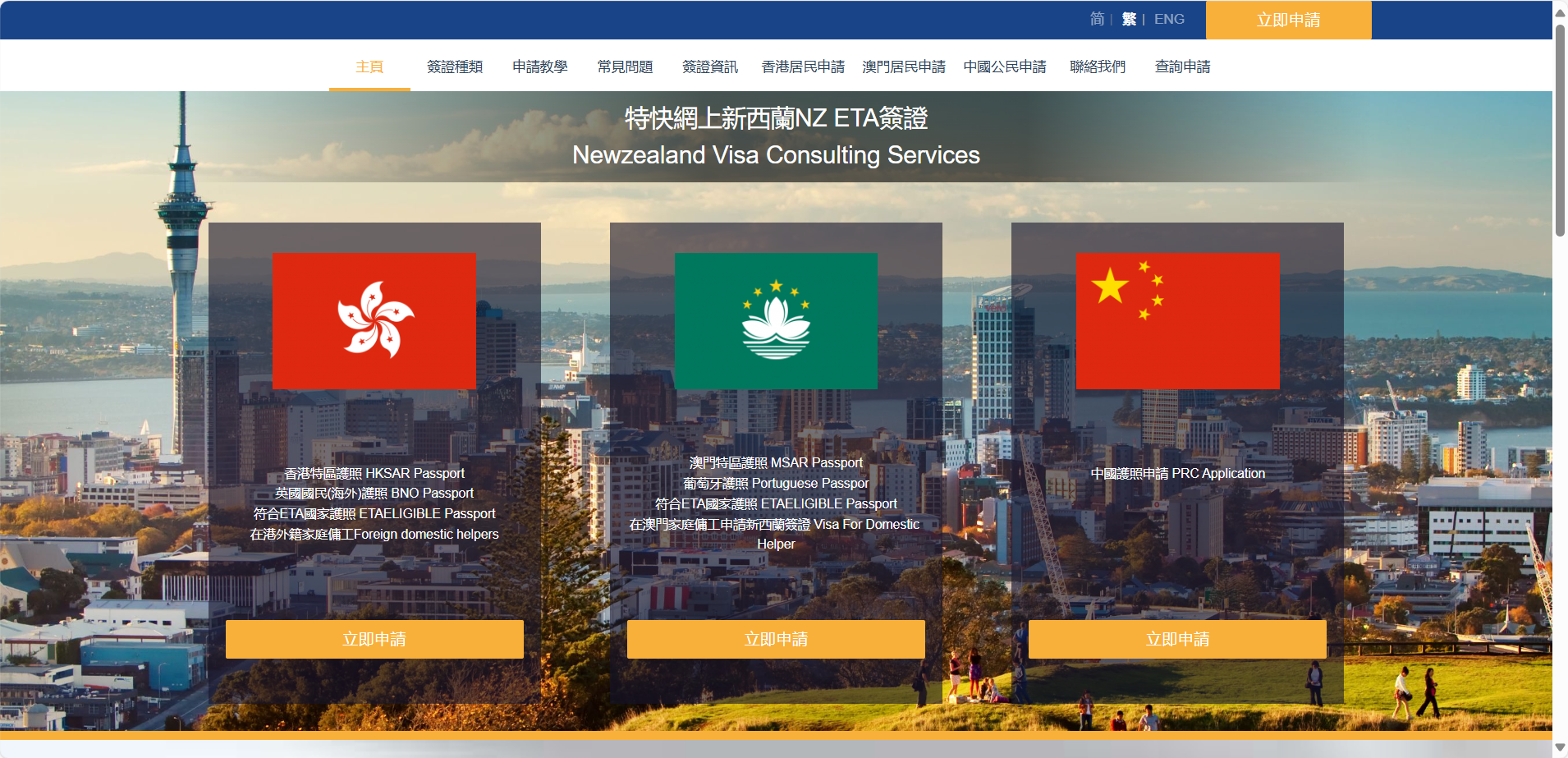Navigate to 澳門居民申請

point(904,67)
